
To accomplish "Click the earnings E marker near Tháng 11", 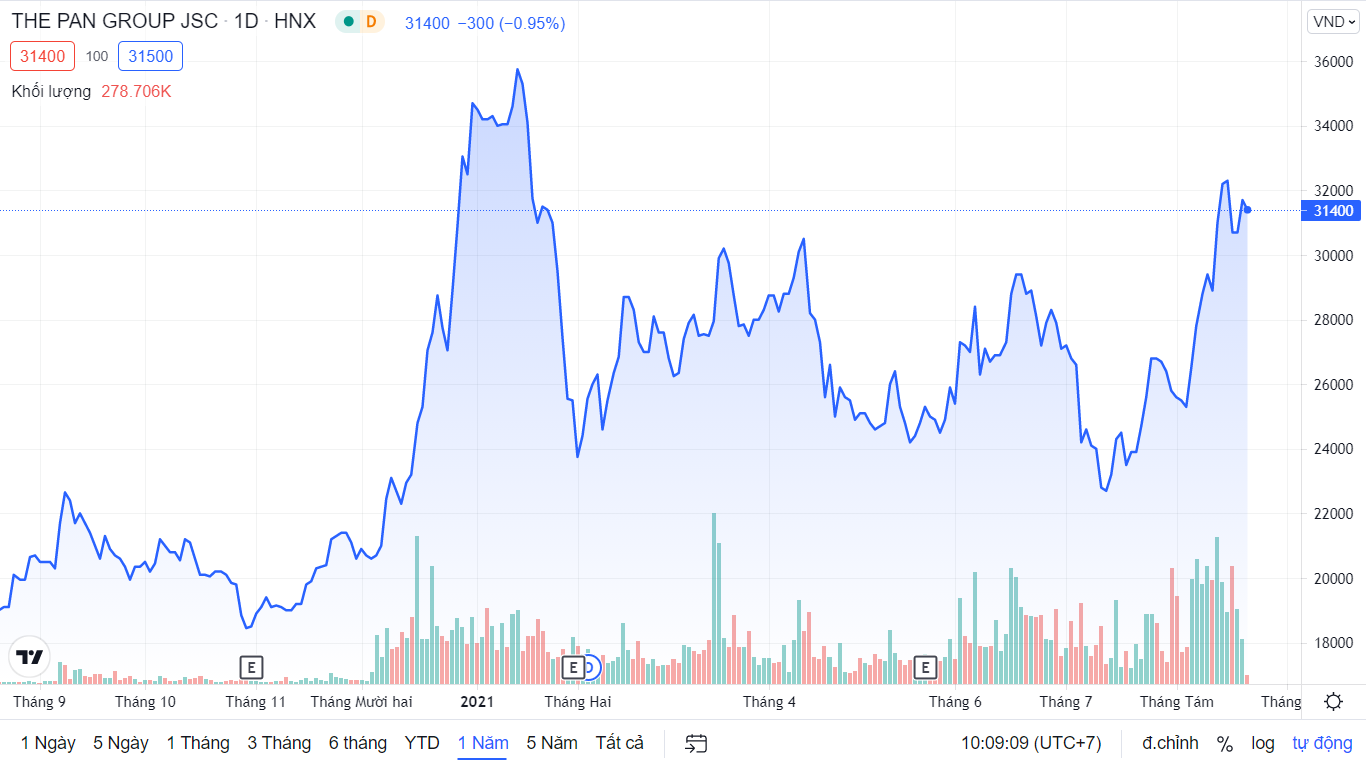I will tap(252, 667).
